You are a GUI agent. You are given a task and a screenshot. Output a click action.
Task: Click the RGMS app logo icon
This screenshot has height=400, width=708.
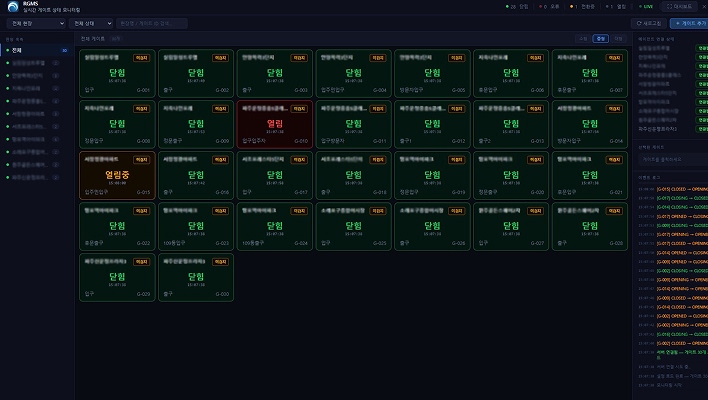(13, 6)
